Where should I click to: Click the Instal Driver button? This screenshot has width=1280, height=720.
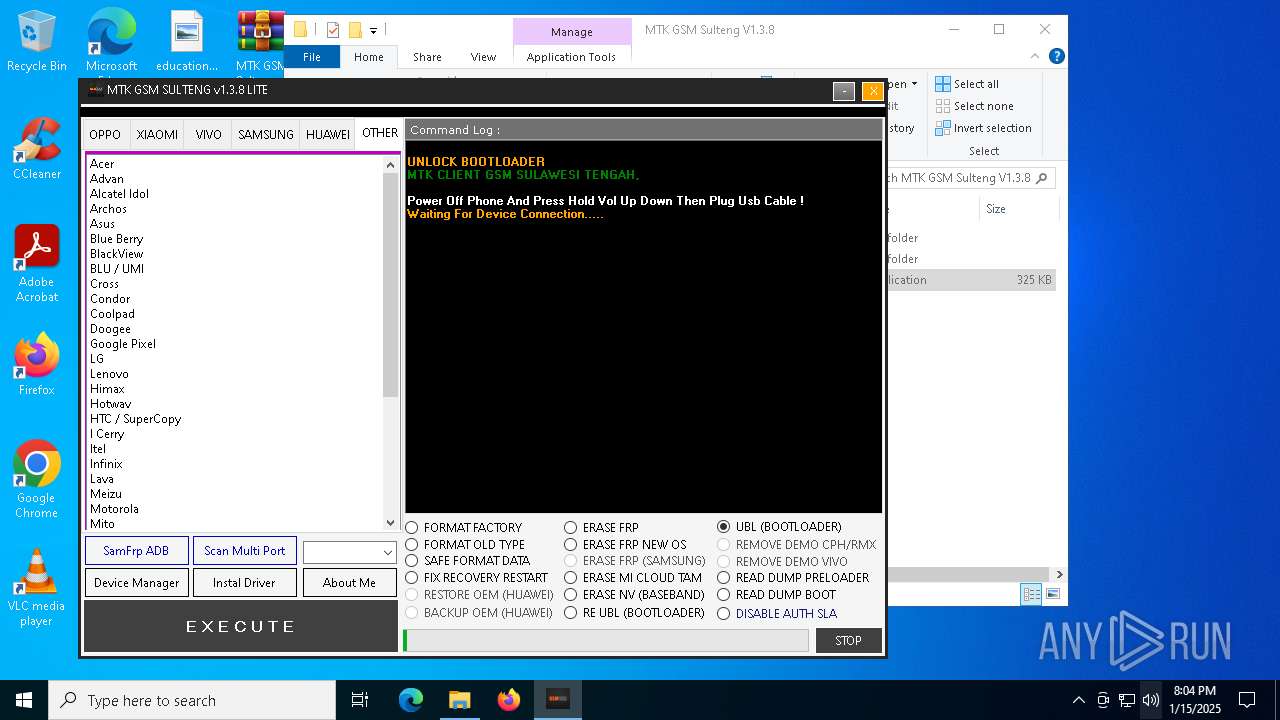tap(245, 583)
